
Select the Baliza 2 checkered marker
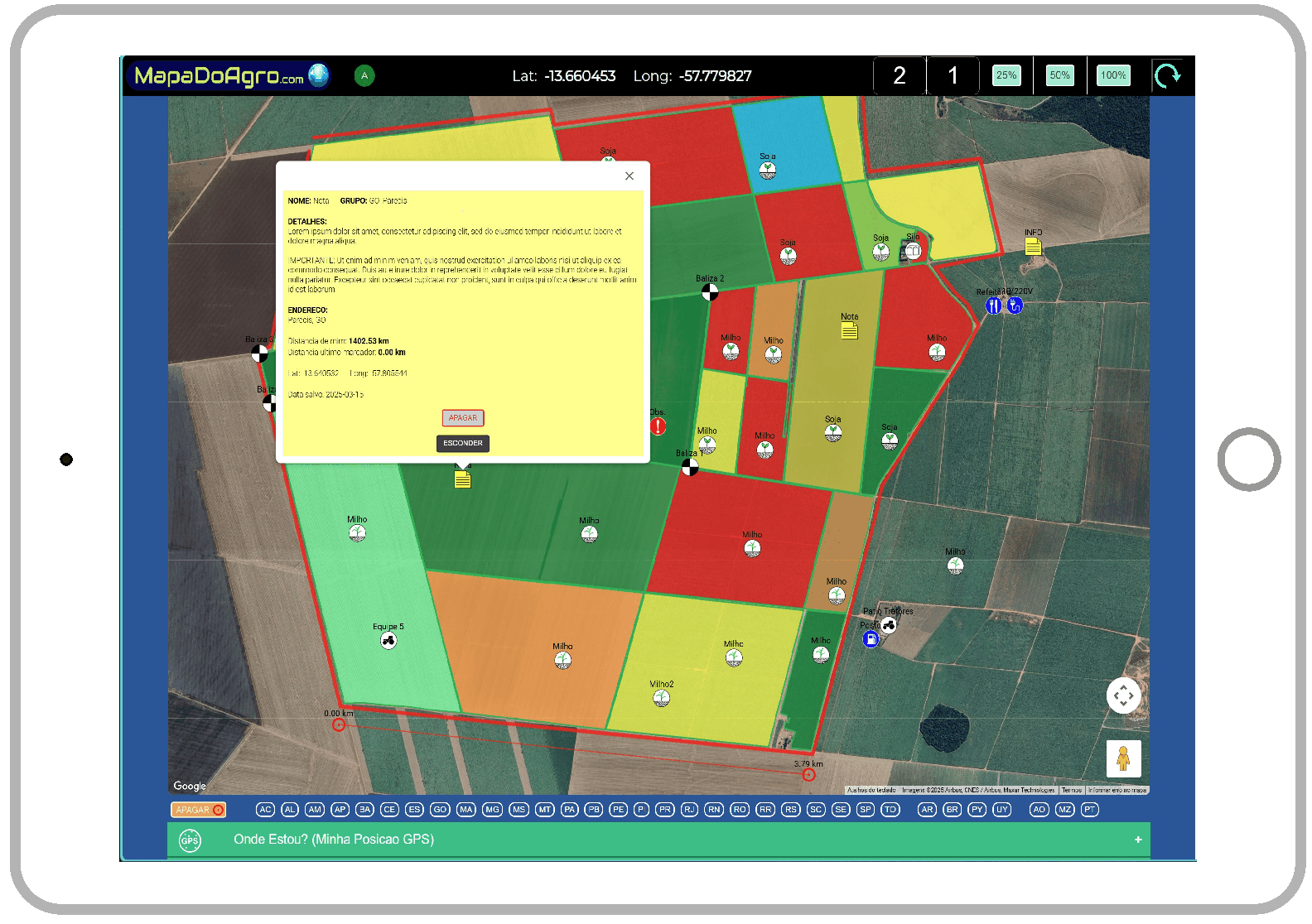710,292
